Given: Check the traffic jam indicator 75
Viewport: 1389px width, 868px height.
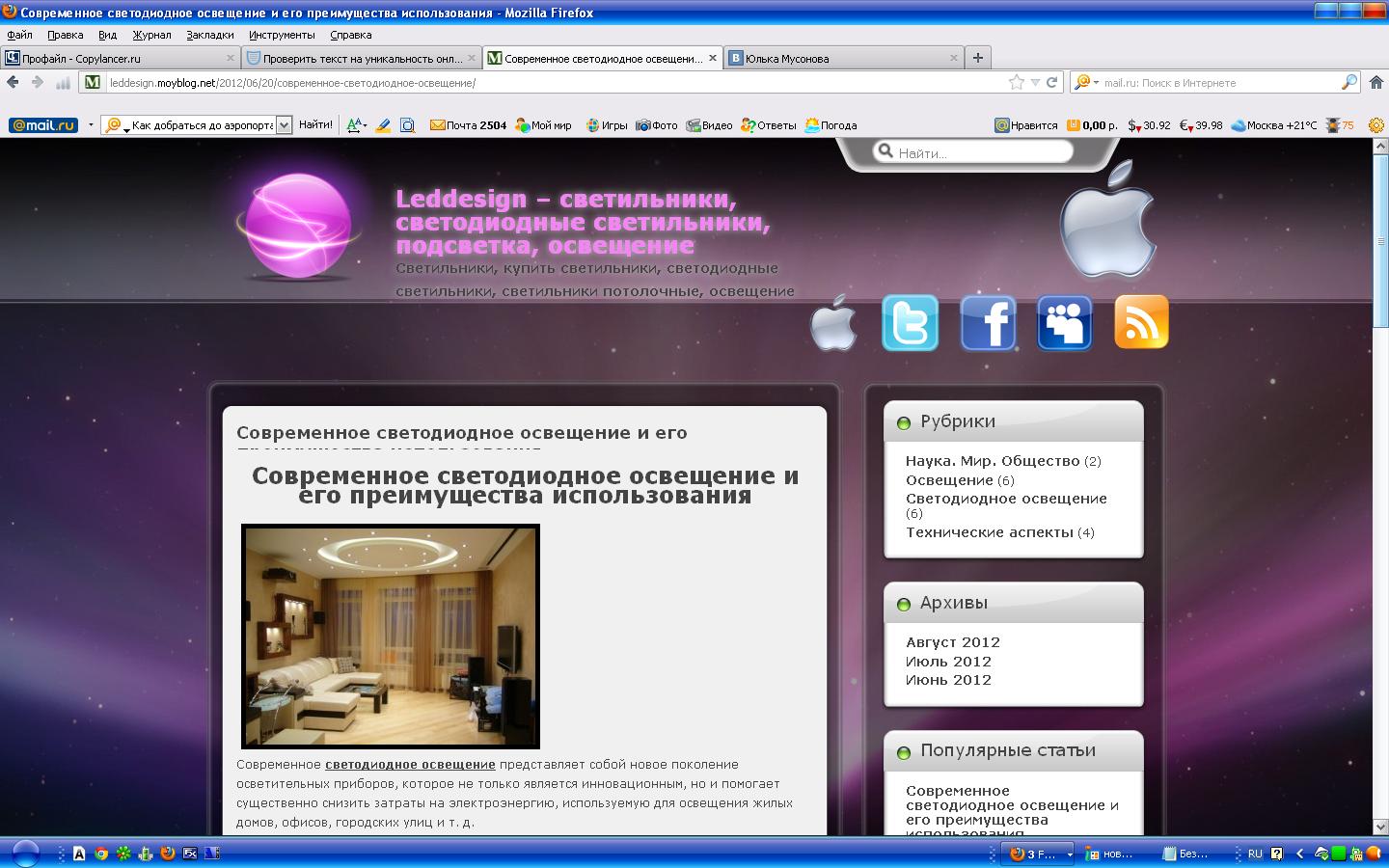Looking at the screenshot, I should [x=1341, y=125].
